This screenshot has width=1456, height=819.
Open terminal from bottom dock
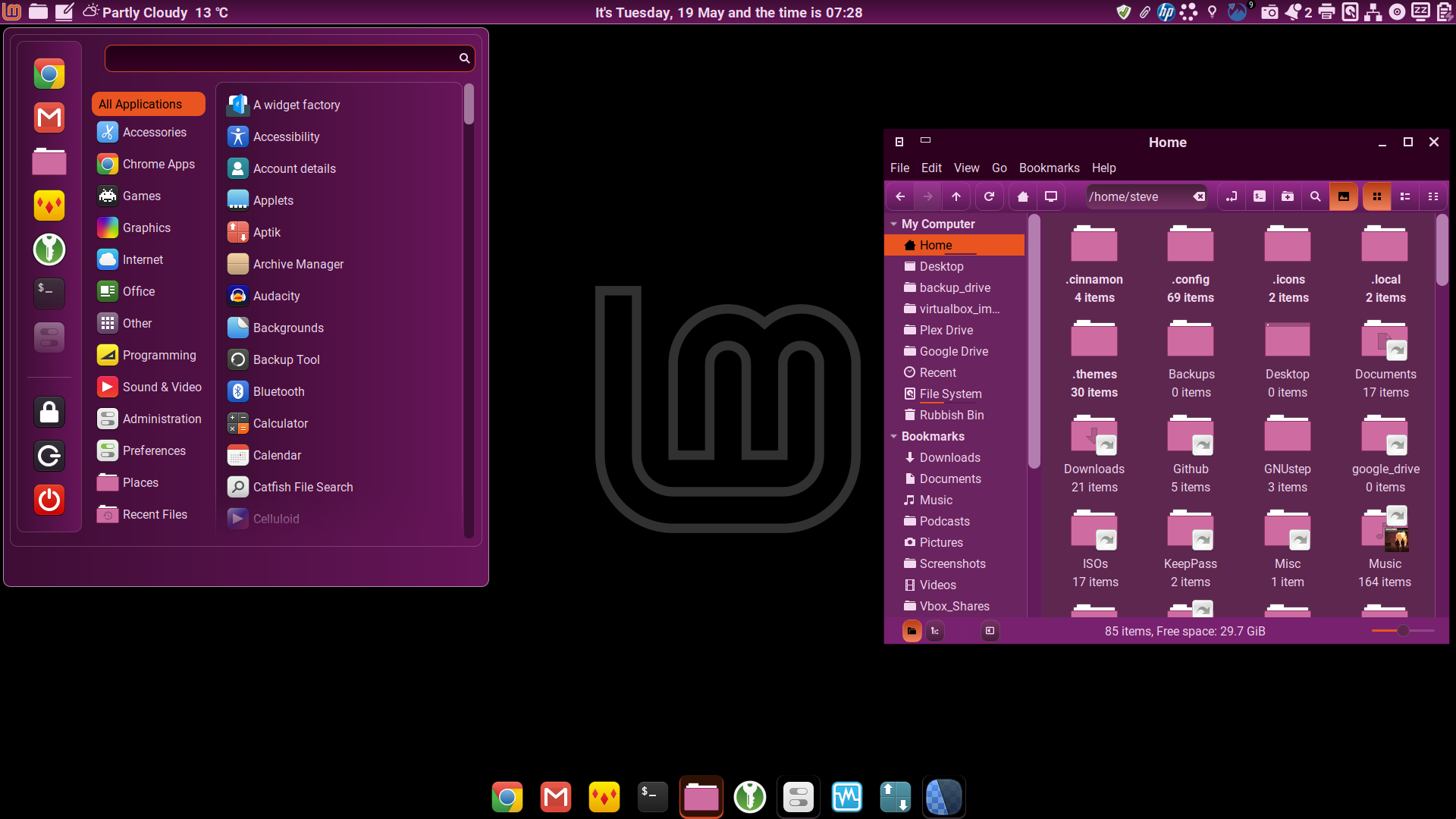click(652, 797)
